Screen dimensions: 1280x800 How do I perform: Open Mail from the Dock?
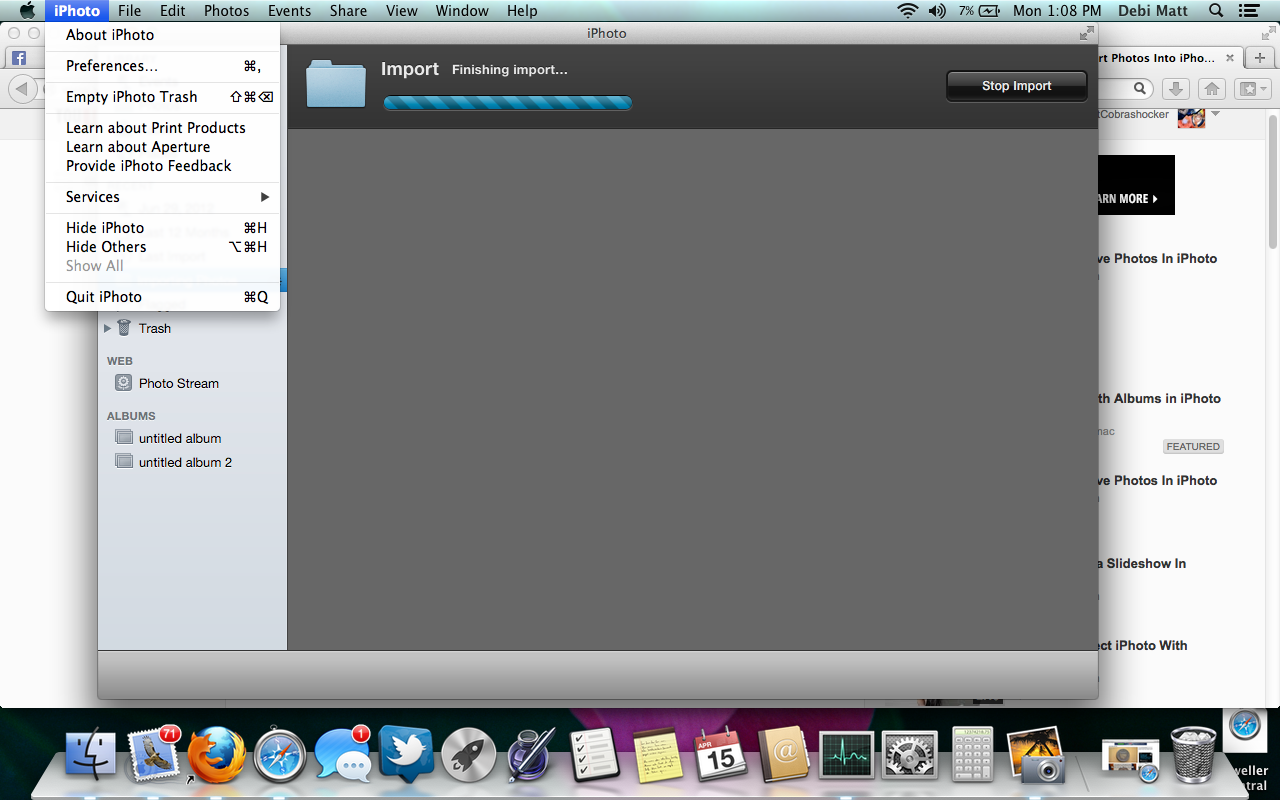pos(153,754)
